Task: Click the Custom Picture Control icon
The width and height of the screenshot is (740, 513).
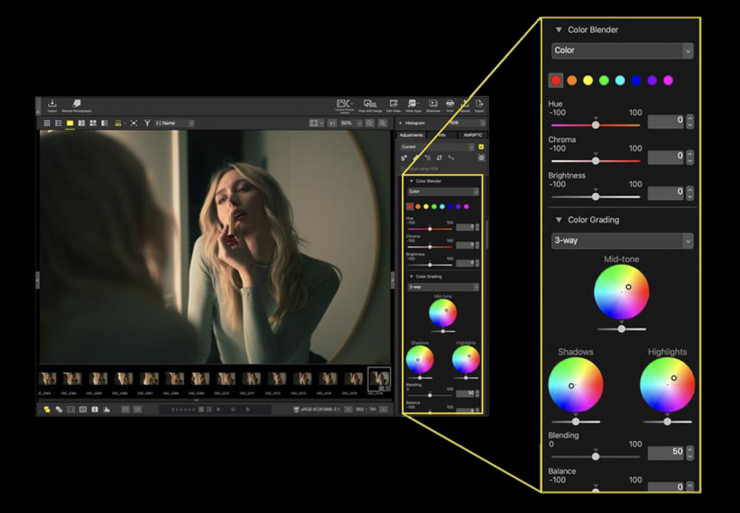Action: tap(345, 104)
